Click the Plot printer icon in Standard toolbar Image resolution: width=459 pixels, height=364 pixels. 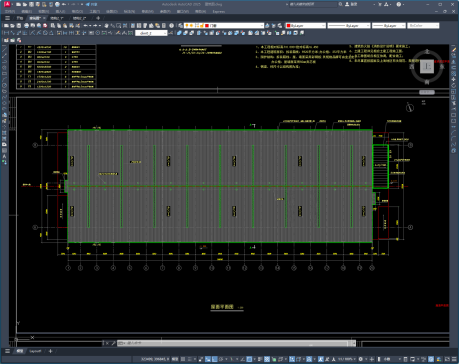click(x=26, y=26)
